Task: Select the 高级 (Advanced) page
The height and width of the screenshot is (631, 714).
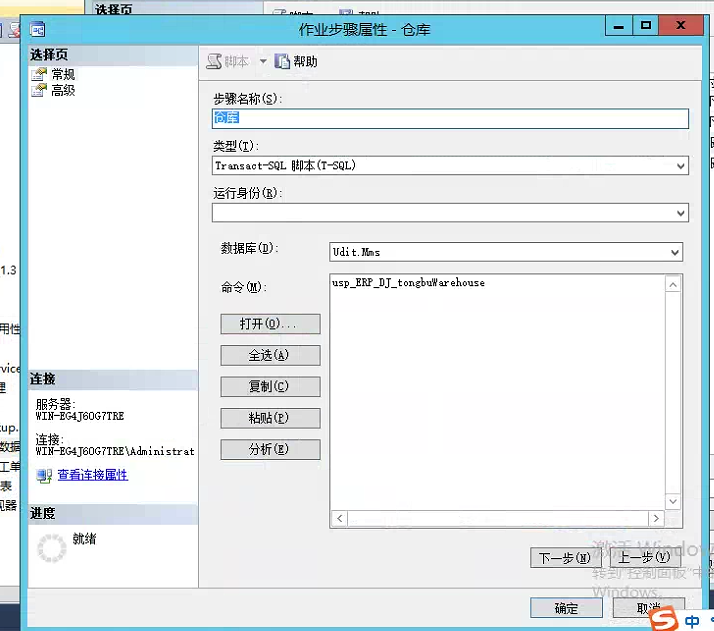Action: pyautogui.click(x=62, y=90)
